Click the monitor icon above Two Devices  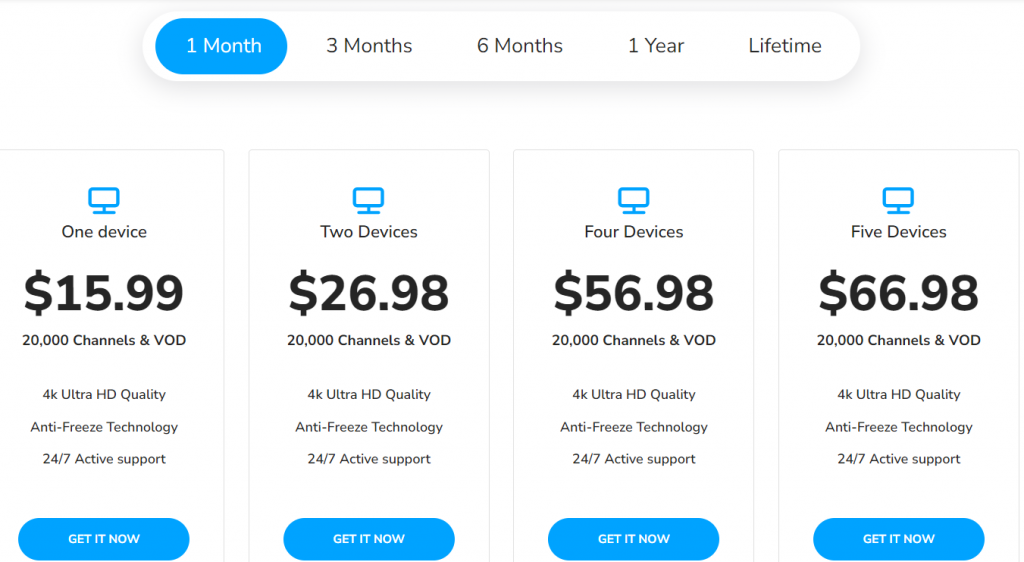pyautogui.click(x=368, y=200)
